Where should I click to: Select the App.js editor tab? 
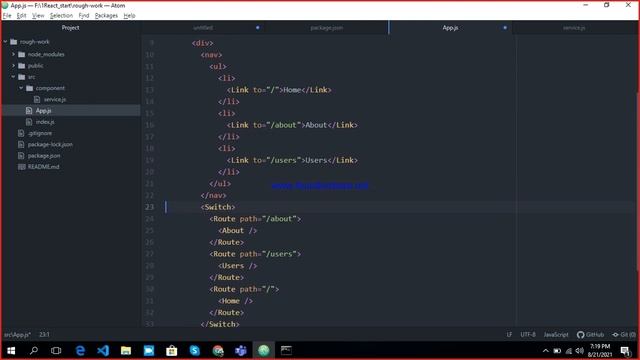450,28
